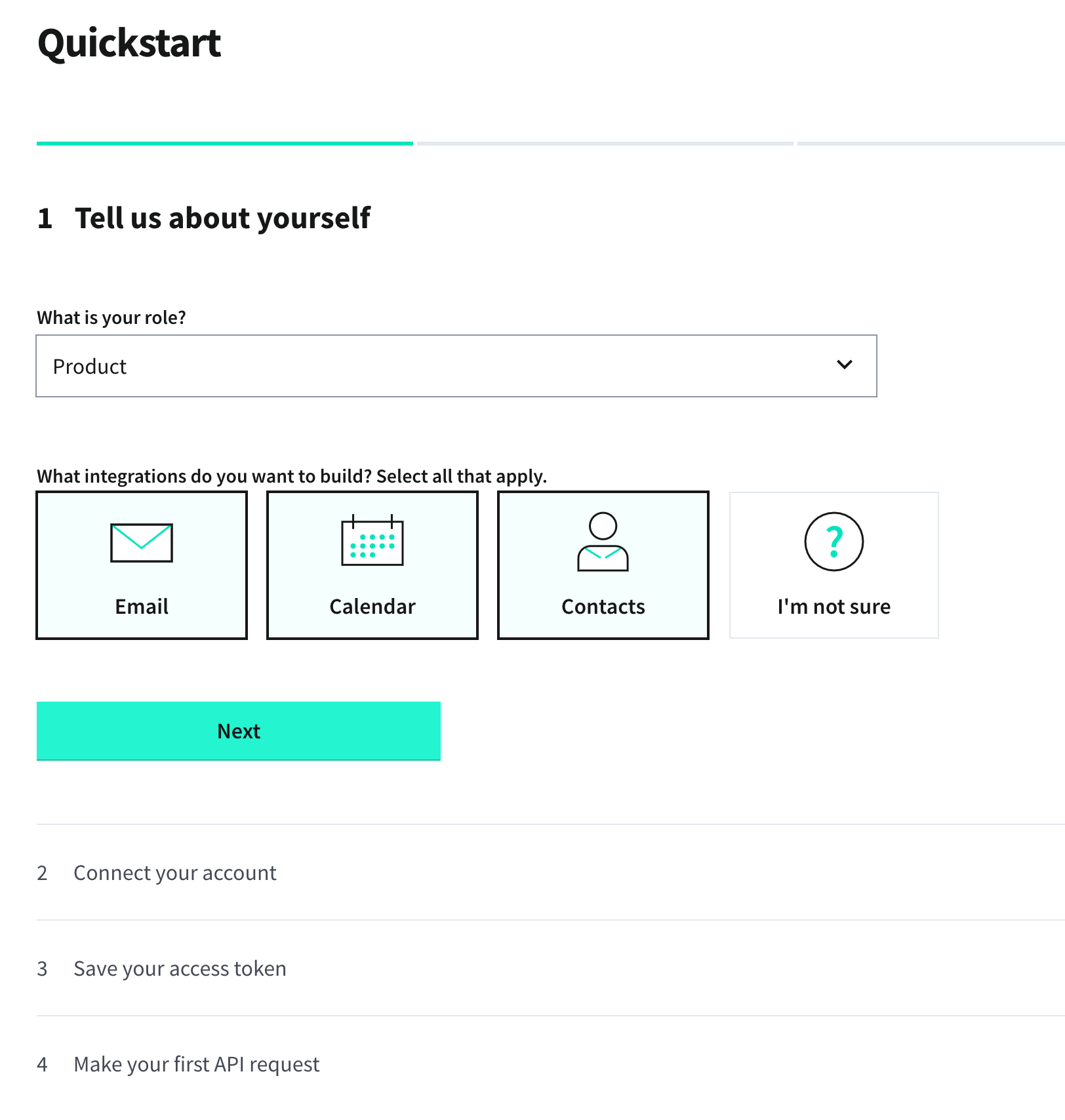Click the third progress bar segment
Viewport: 1065px width, 1120px height.
point(931,142)
